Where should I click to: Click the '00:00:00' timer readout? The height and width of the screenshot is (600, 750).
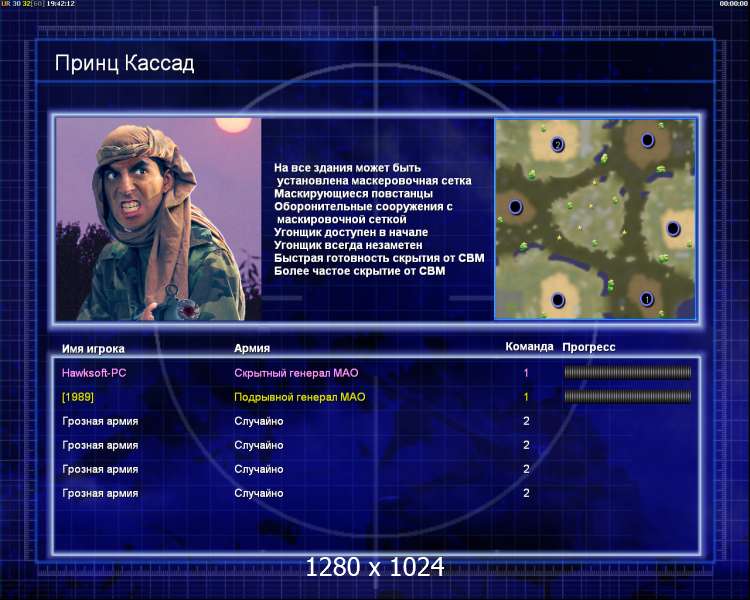click(x=733, y=4)
